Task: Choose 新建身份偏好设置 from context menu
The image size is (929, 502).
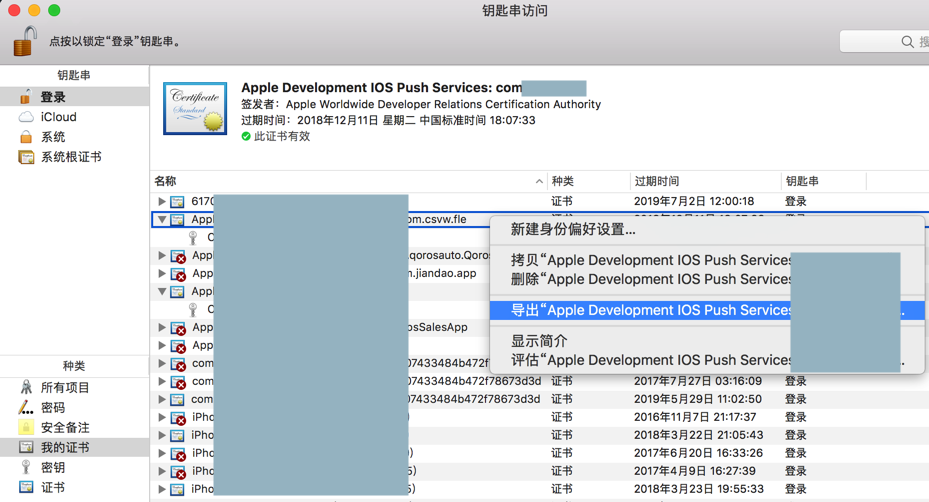Action: [573, 229]
